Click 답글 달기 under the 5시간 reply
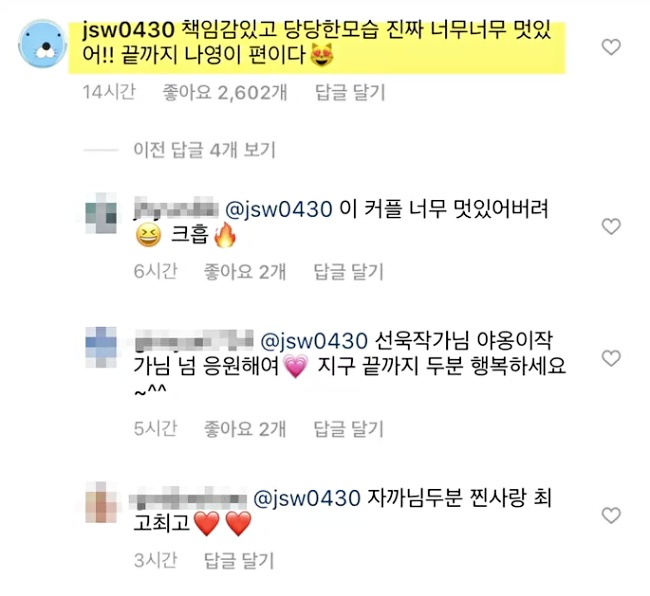The image size is (650, 596). 349,429
